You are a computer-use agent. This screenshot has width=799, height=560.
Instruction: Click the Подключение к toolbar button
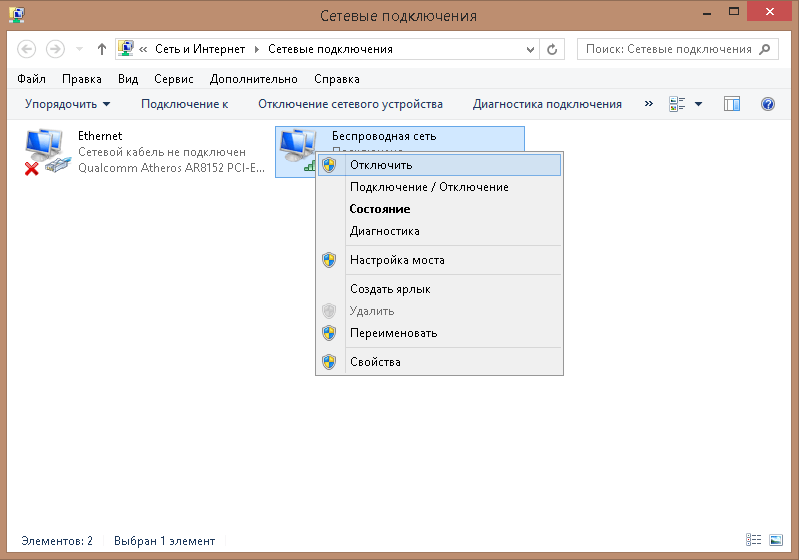tap(184, 104)
